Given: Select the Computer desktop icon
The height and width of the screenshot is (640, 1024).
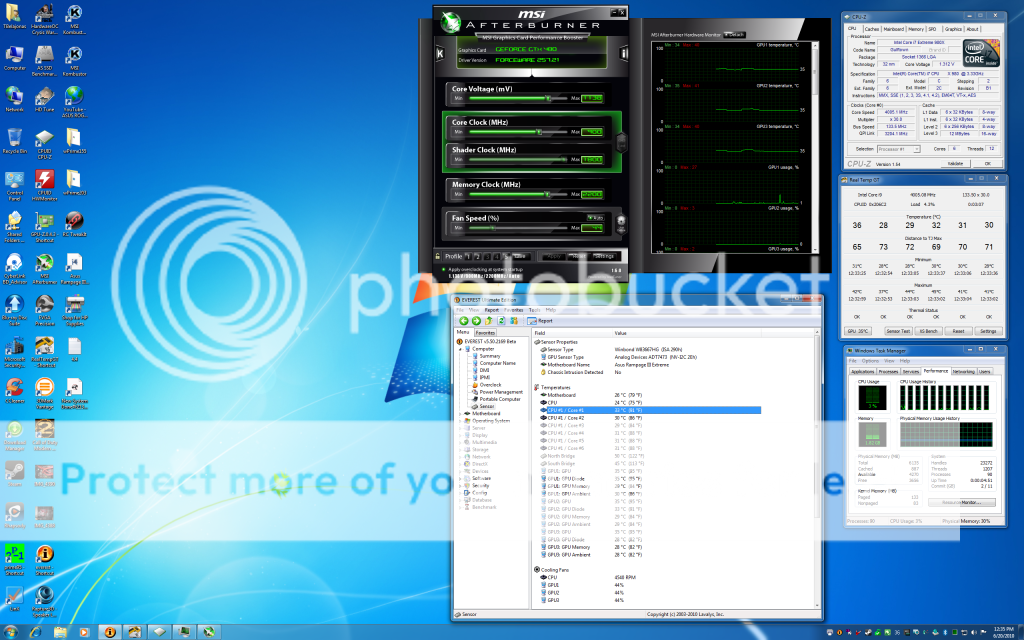Looking at the screenshot, I should tap(14, 58).
